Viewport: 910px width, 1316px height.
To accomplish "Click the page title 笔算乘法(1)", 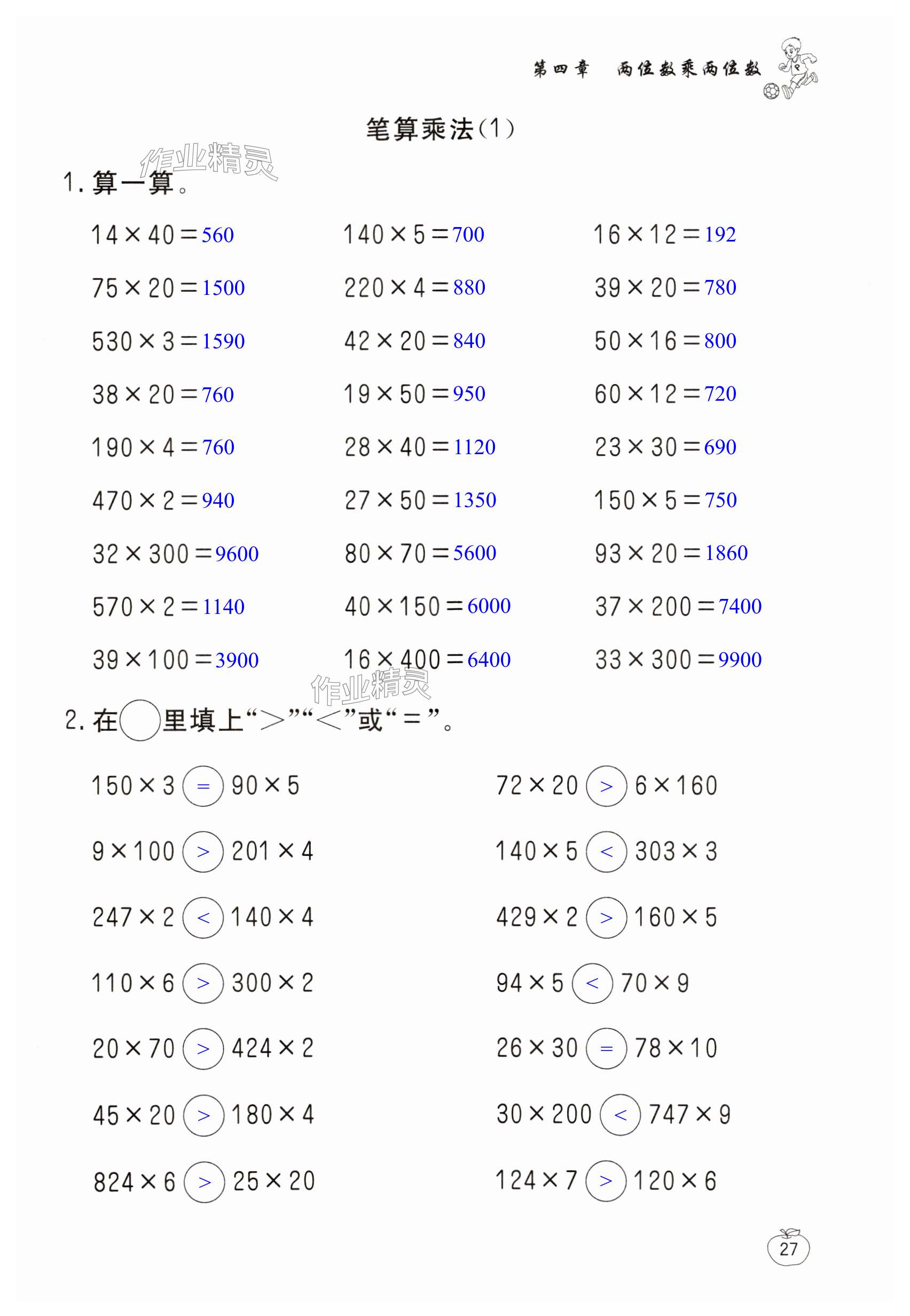I will 440,129.
